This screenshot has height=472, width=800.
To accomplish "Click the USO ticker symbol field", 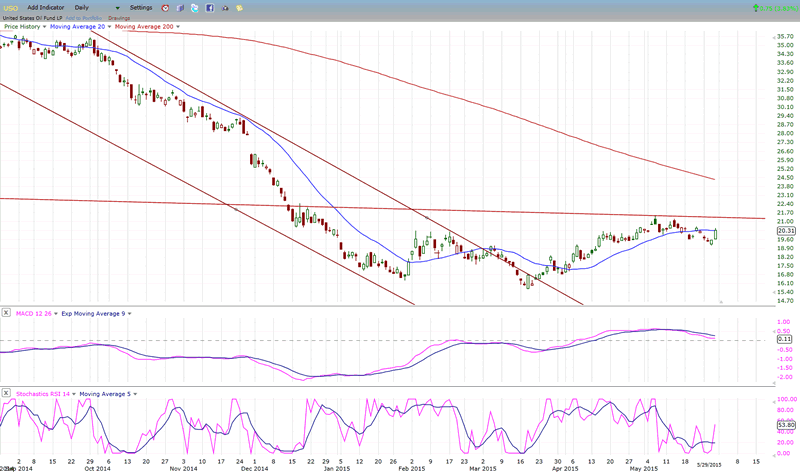I will 11,7.
